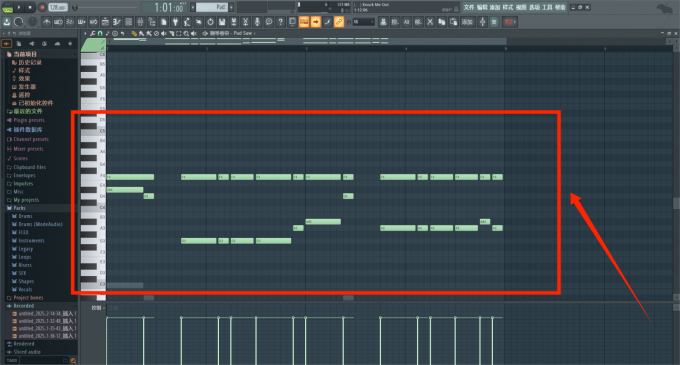Screen dimensions: 680x365
Task: Toggle the orange arrow button in toolbar
Action: 316,22
